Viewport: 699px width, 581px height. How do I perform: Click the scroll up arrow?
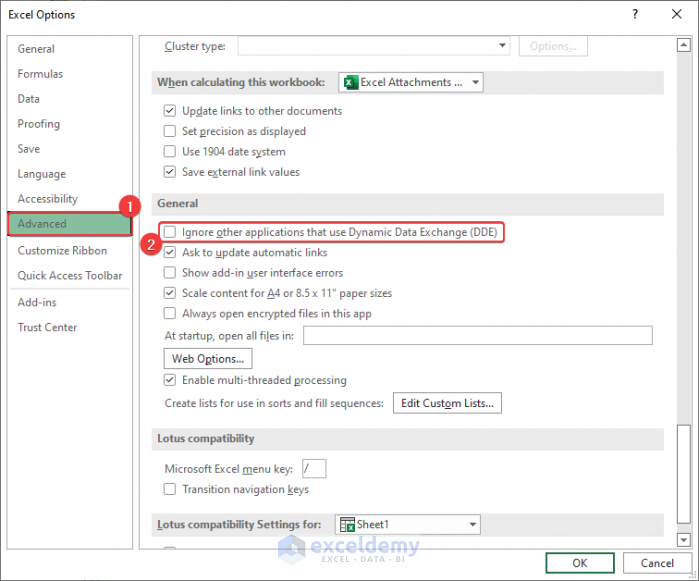(x=683, y=45)
